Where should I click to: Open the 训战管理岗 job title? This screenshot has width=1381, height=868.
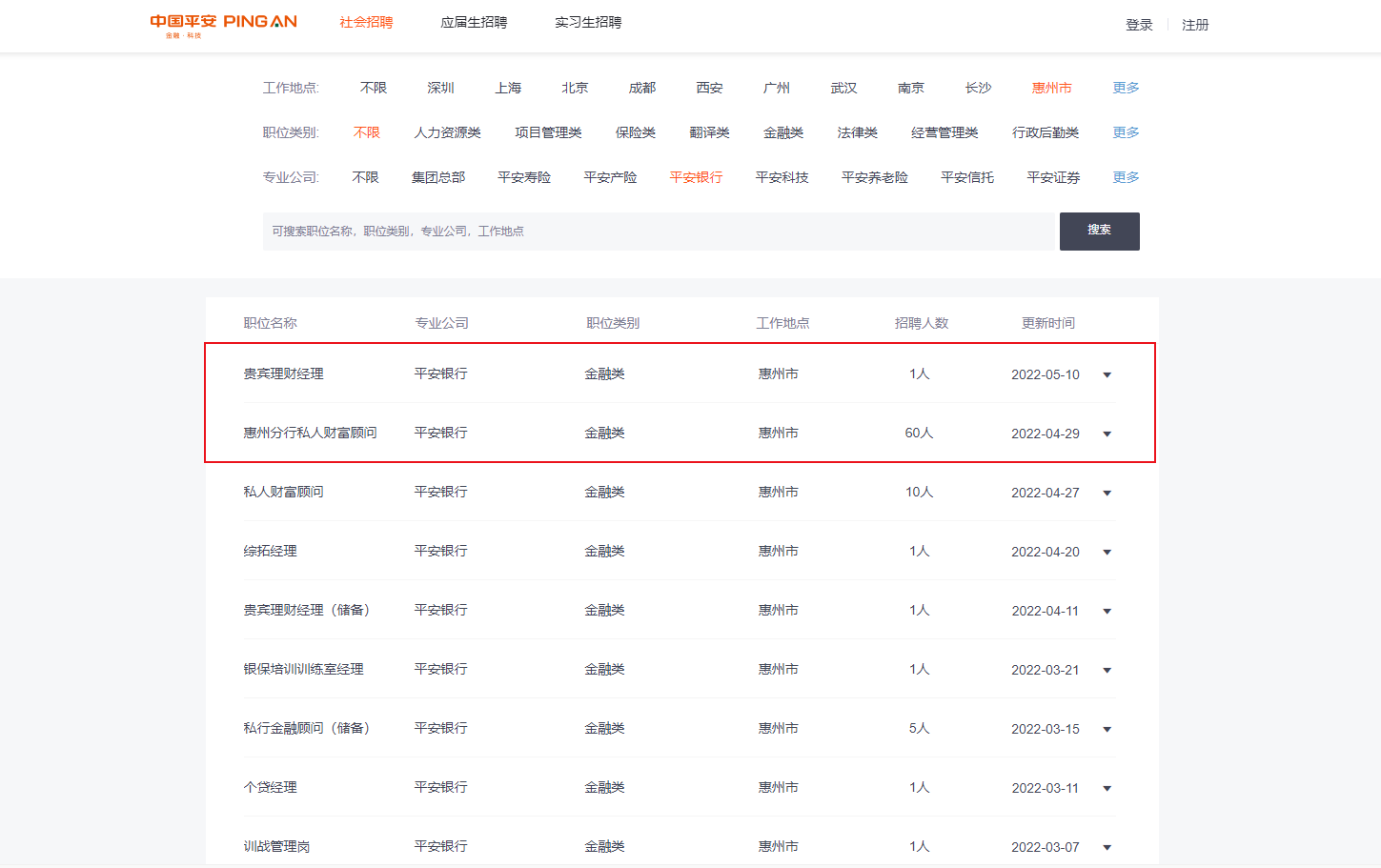(x=276, y=846)
